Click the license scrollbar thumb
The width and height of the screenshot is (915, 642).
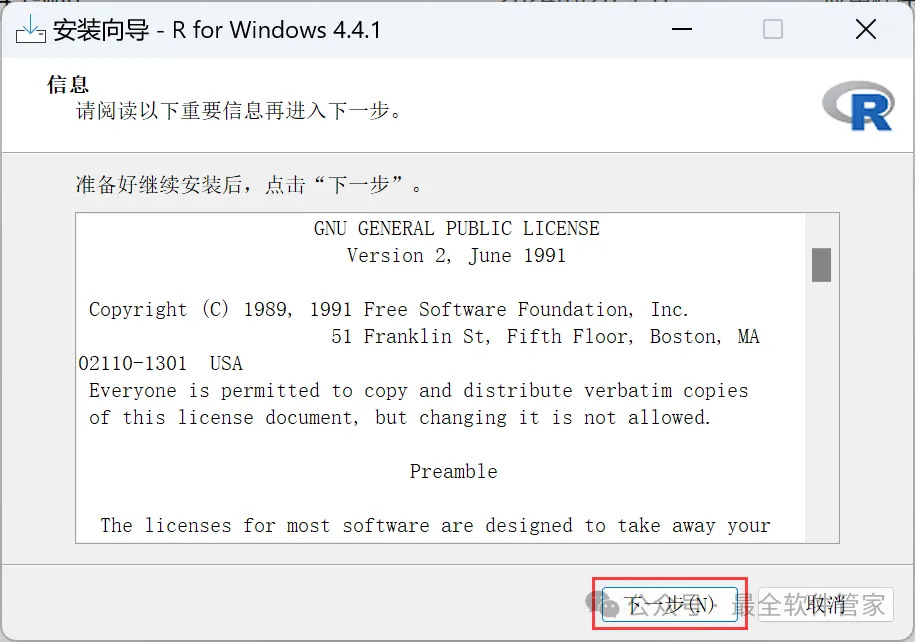[821, 265]
